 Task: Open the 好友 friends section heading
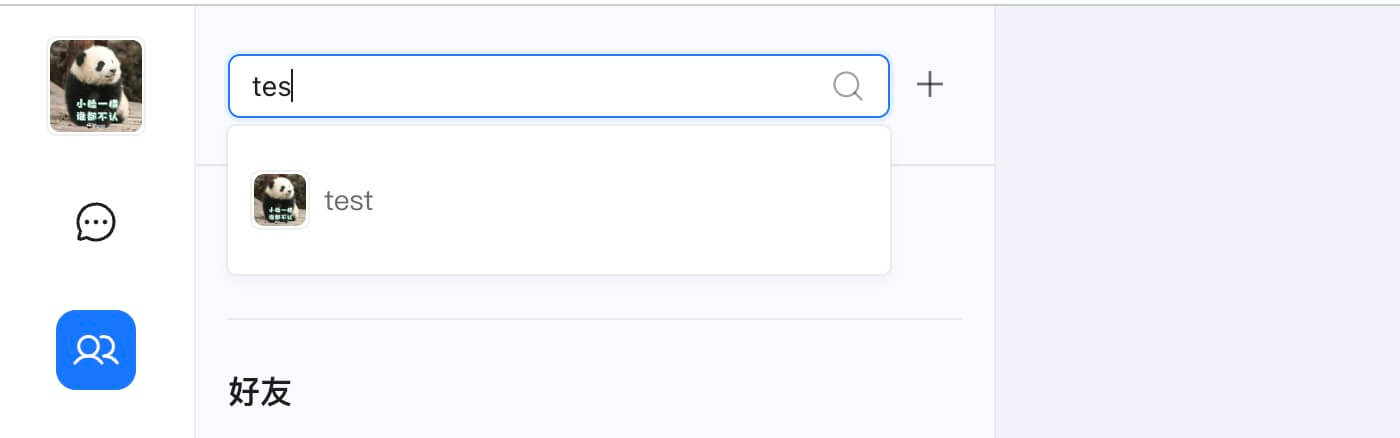point(260,393)
